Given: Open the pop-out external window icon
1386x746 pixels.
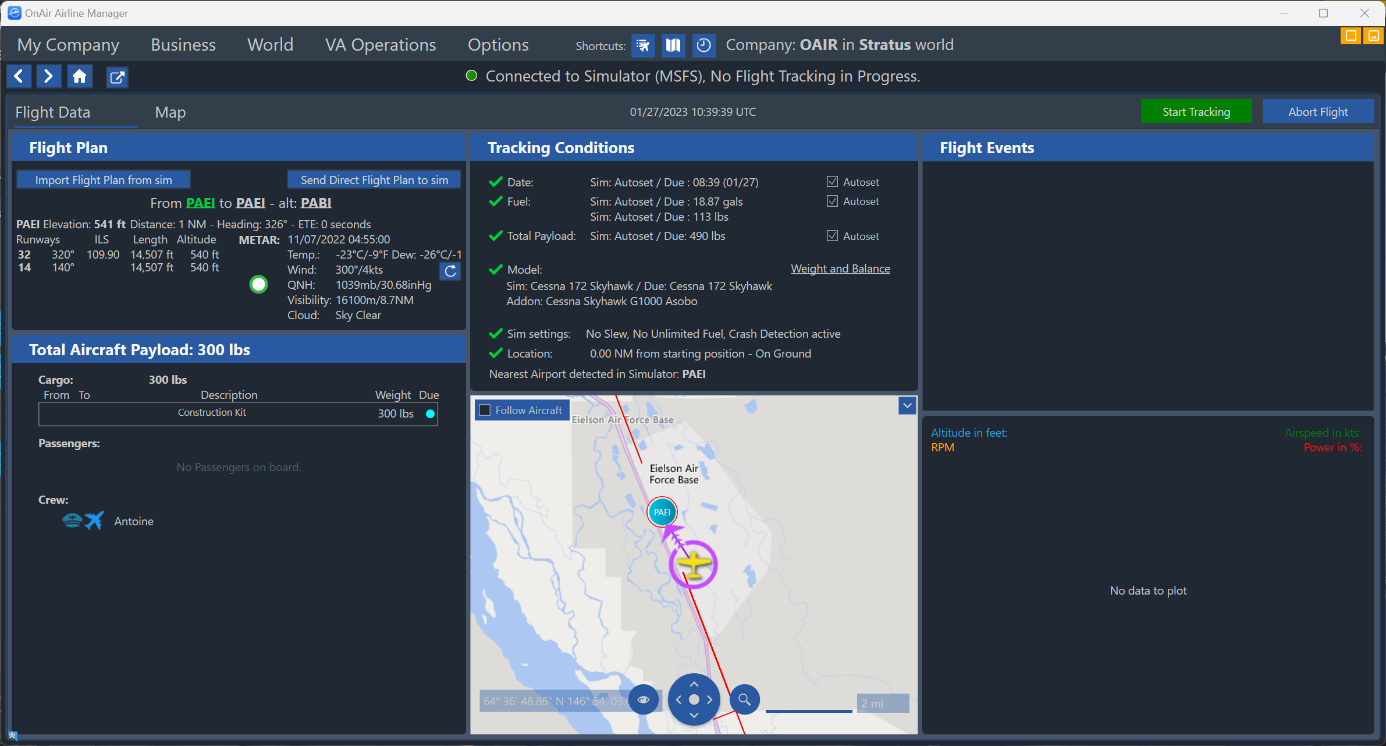Looking at the screenshot, I should (117, 77).
